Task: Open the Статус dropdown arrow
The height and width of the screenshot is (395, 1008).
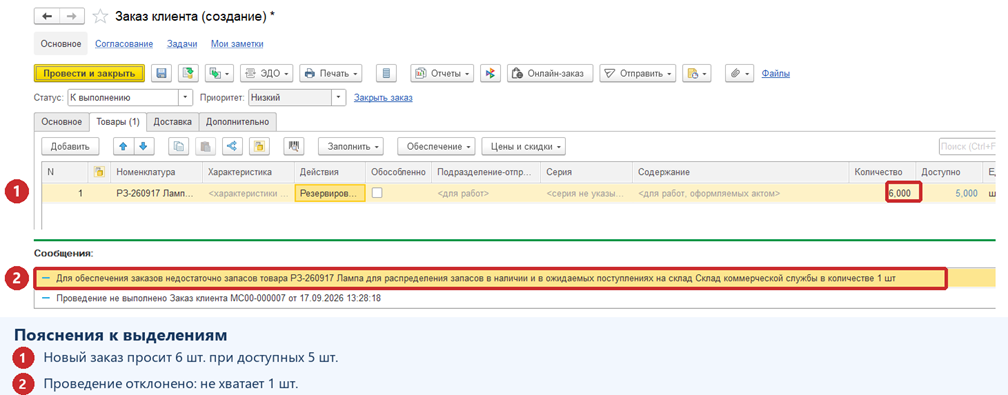Action: coord(186,98)
